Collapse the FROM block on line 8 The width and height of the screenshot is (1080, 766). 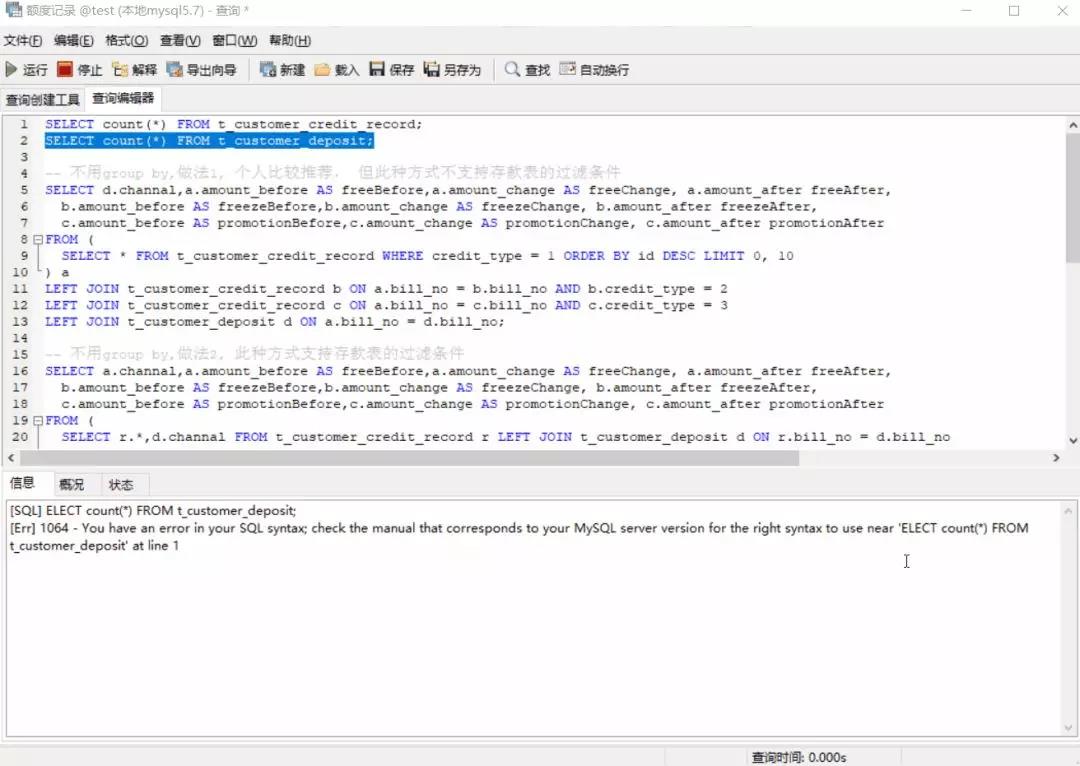39,240
